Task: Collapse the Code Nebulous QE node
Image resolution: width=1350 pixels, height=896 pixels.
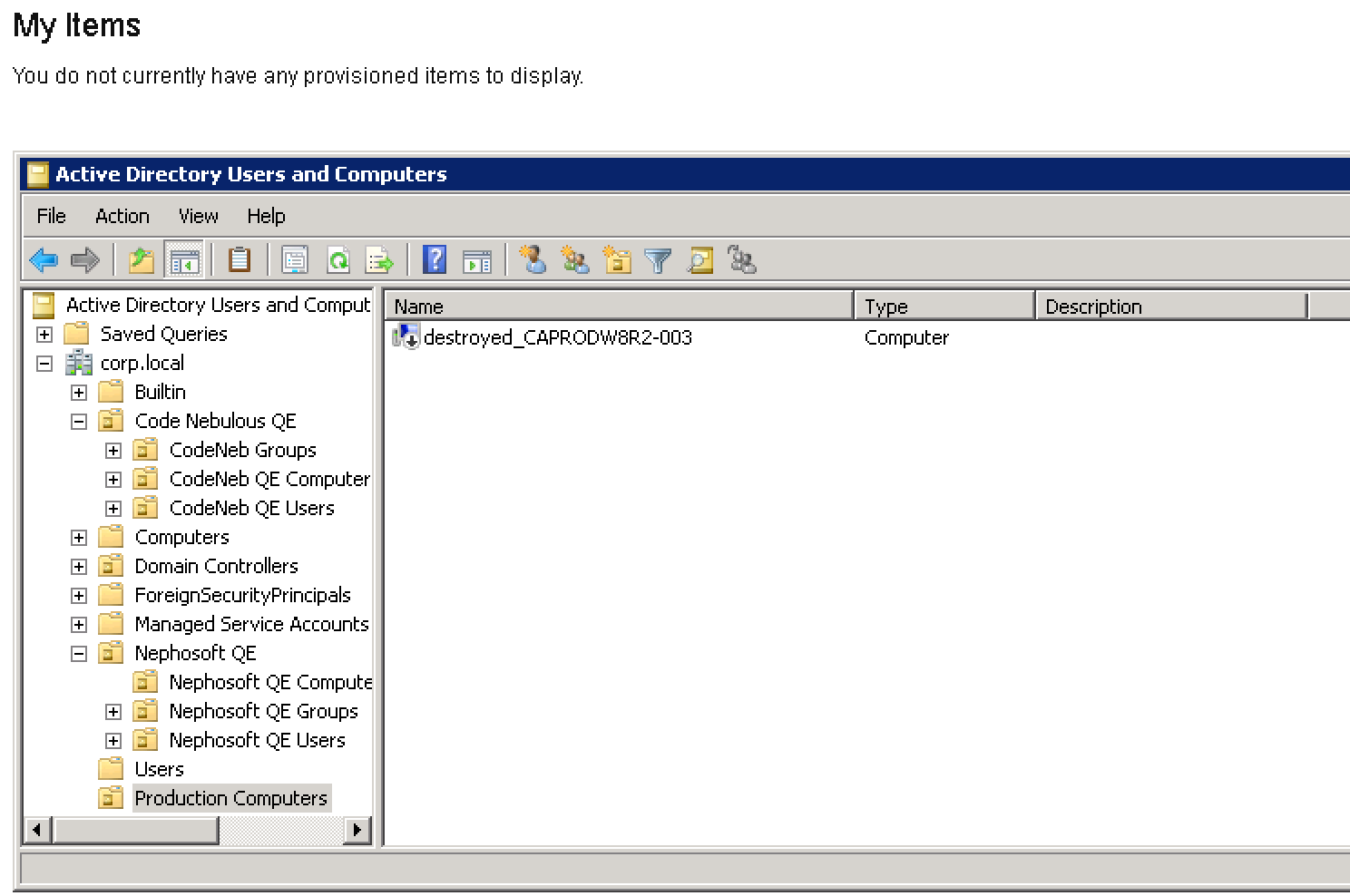Action: tap(79, 422)
